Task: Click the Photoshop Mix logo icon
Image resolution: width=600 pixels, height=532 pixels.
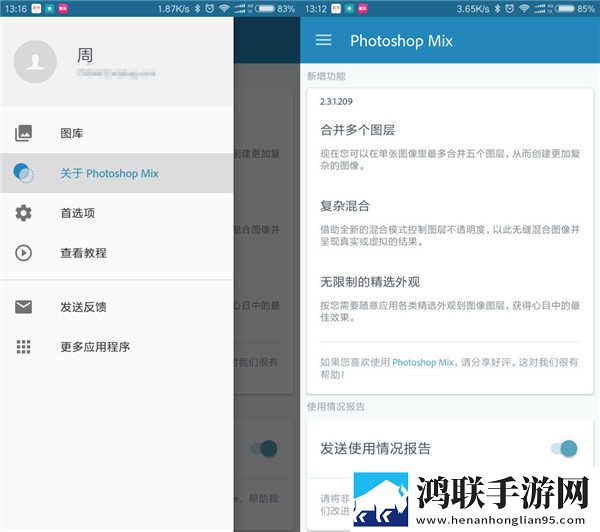Action: [x=23, y=173]
